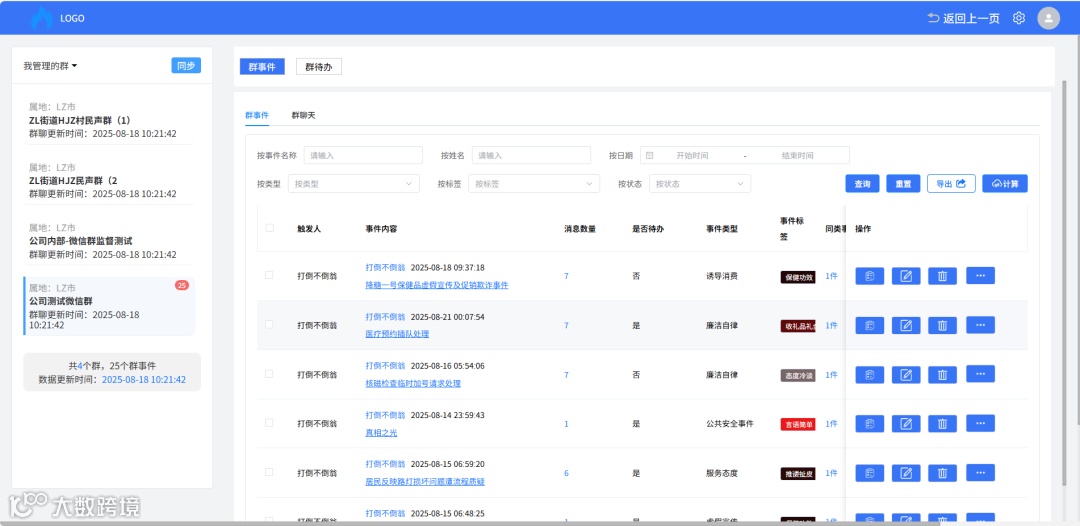Open details for 保健功效 tagged row

[870, 276]
